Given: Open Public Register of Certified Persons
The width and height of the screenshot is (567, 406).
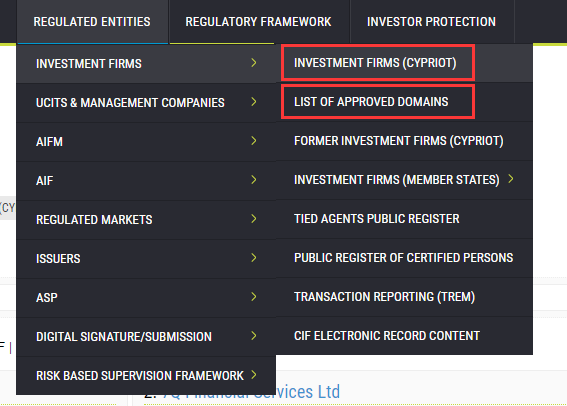Looking at the screenshot, I should [x=404, y=258].
